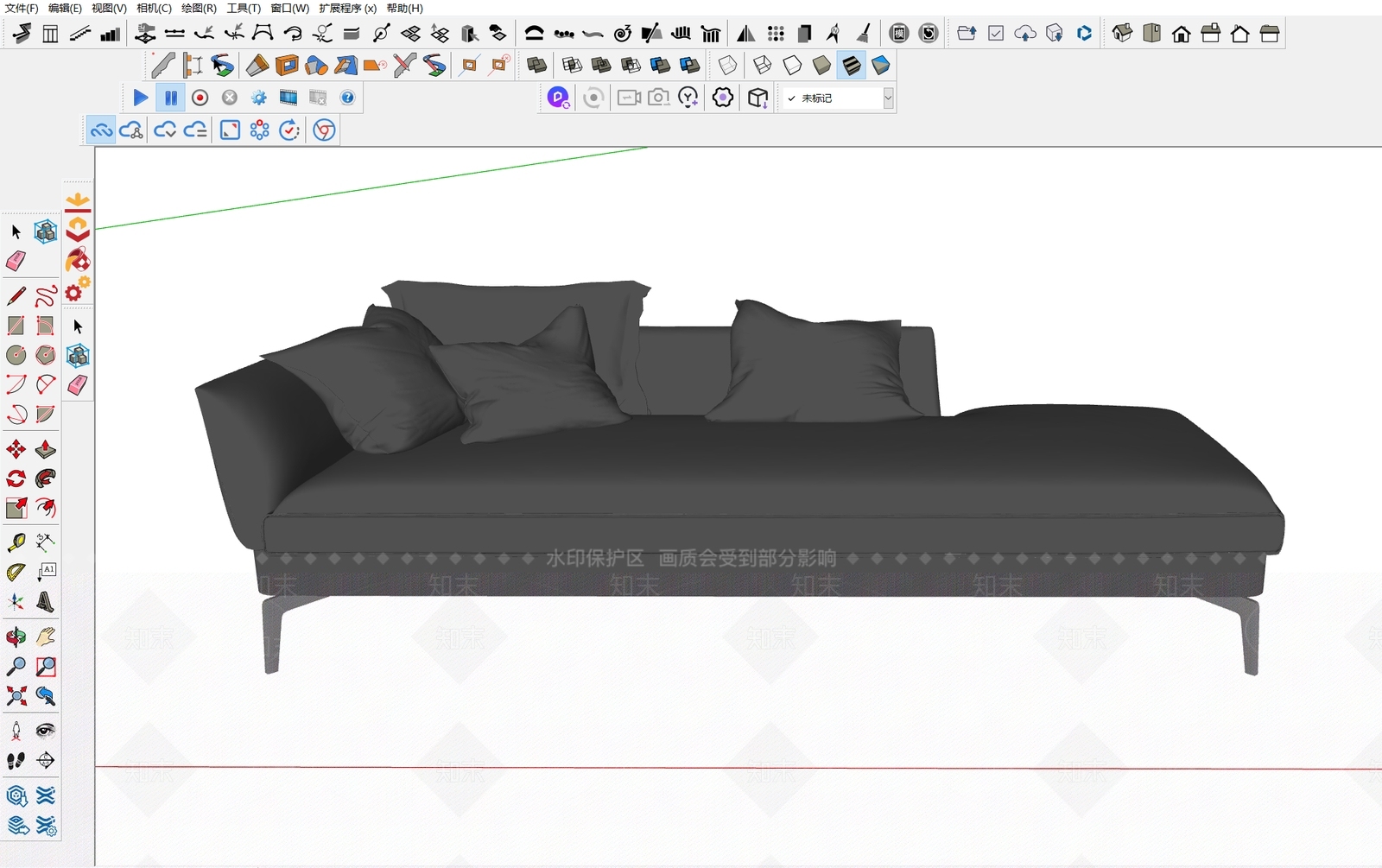Select the Orbit tool
The height and width of the screenshot is (868, 1382).
(16, 637)
